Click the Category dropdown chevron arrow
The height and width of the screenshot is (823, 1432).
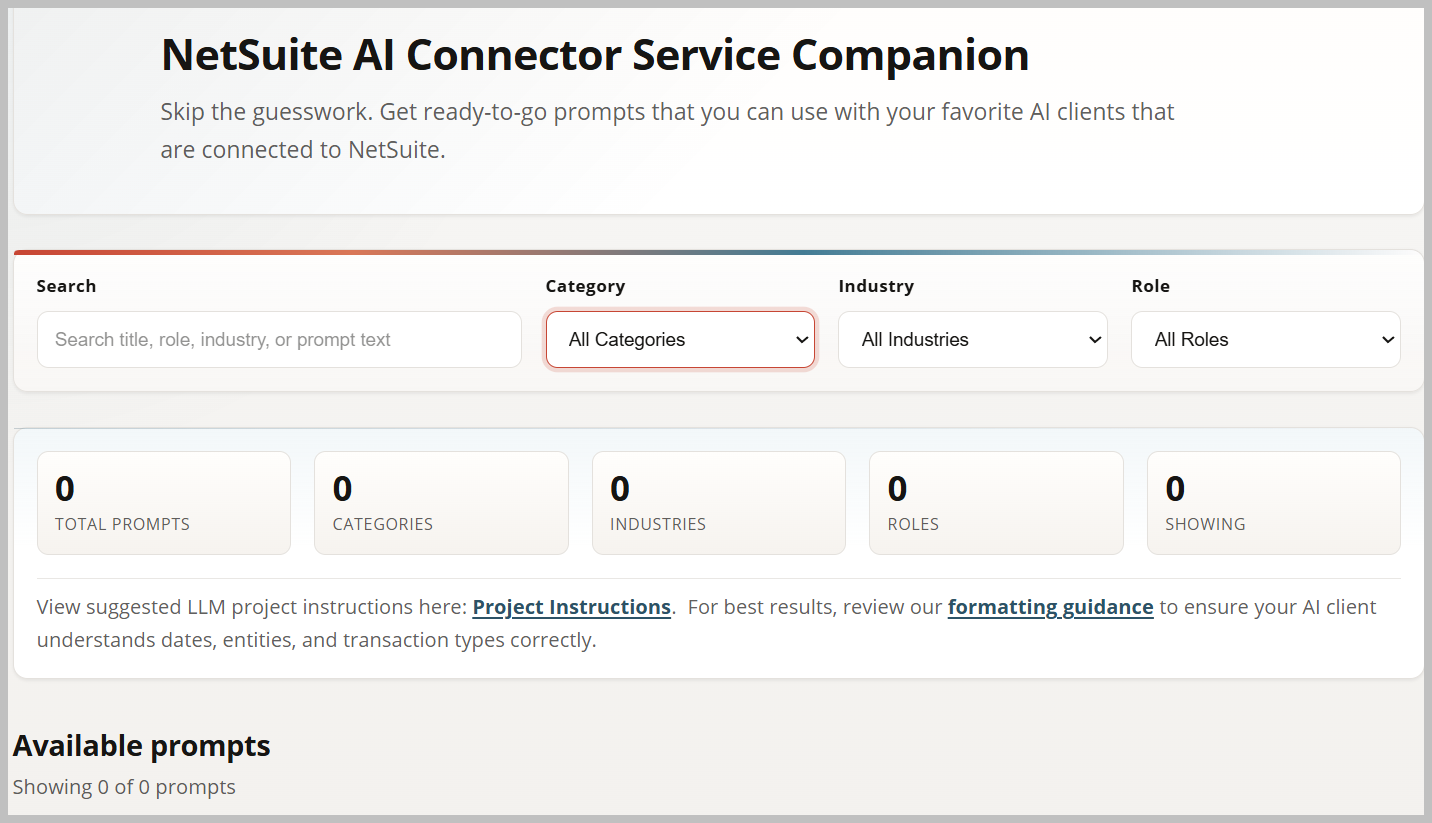click(x=802, y=340)
